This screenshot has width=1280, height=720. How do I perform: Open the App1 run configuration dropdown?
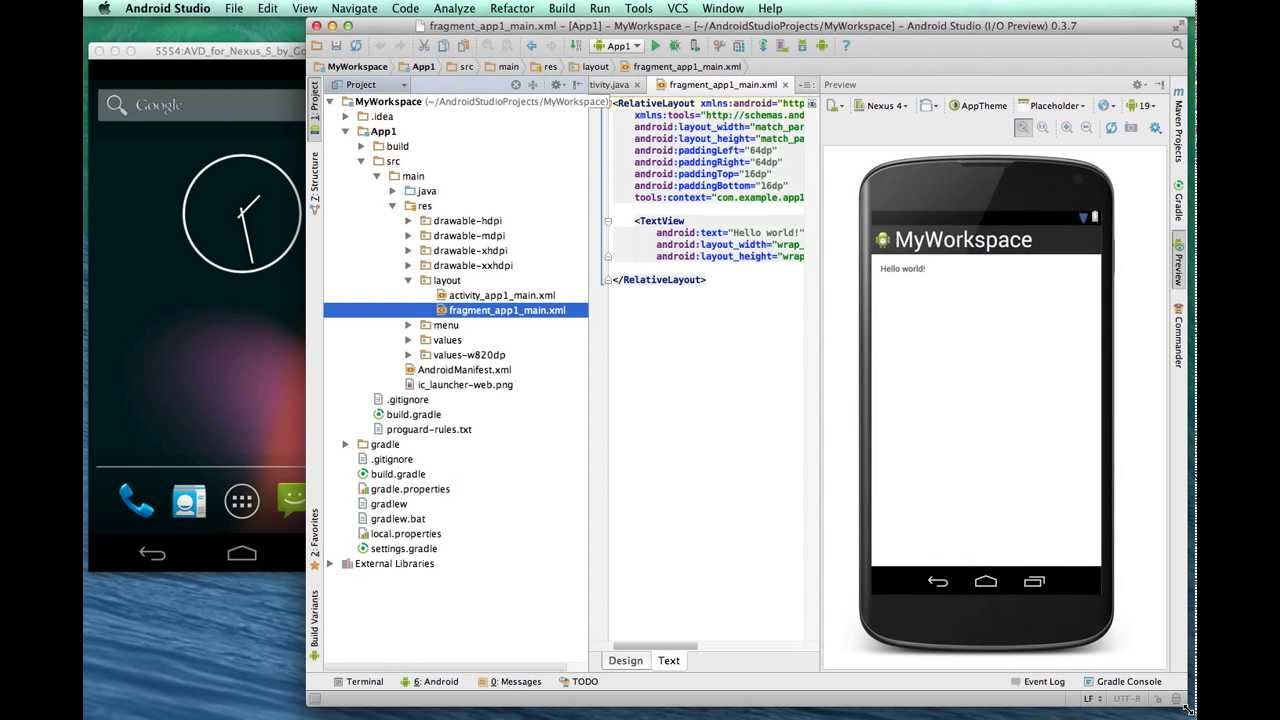coord(617,46)
